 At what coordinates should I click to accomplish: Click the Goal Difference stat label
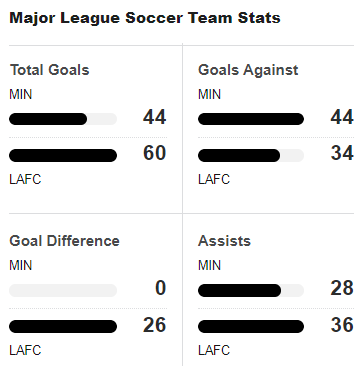(64, 241)
